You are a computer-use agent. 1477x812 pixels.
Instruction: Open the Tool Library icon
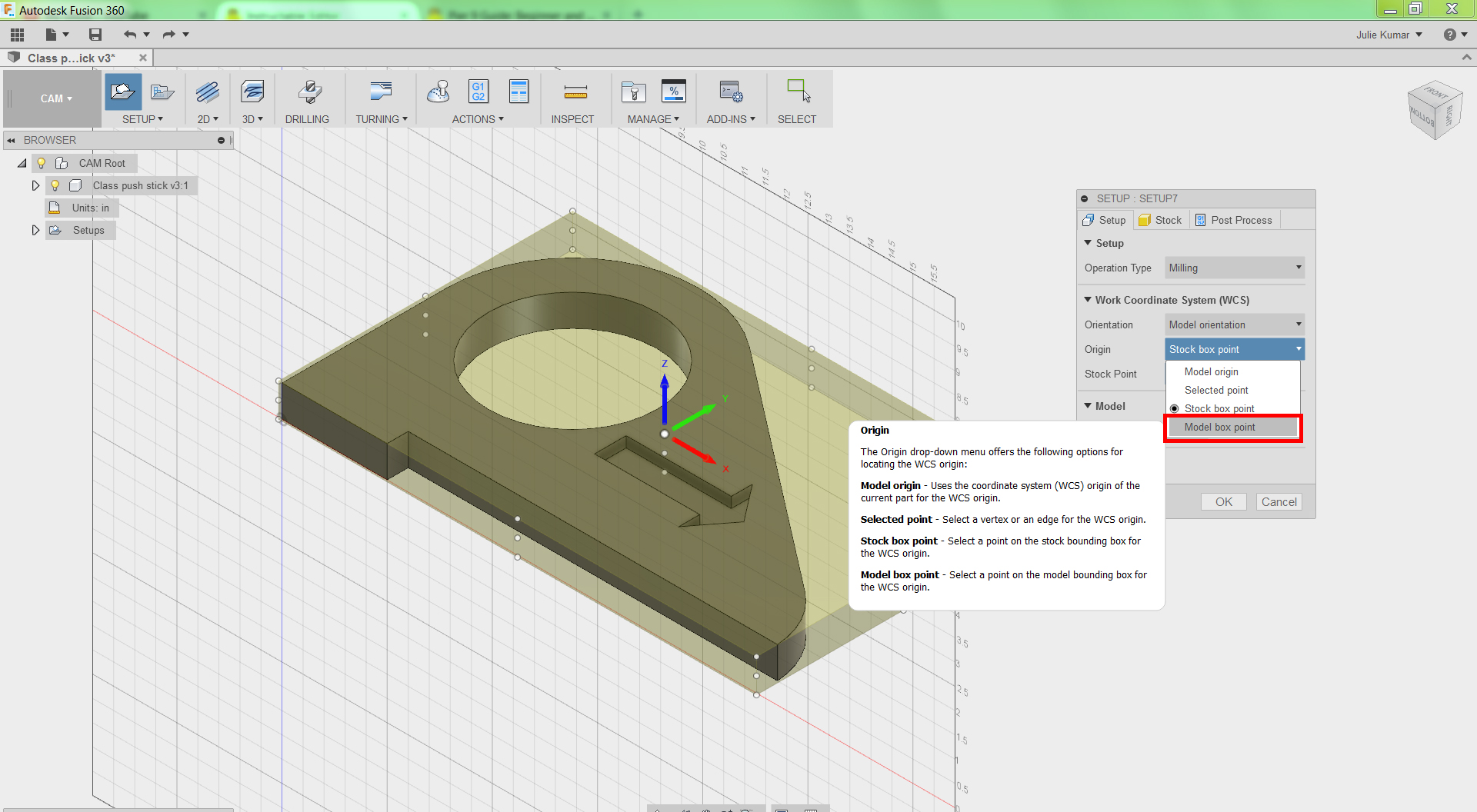634,92
